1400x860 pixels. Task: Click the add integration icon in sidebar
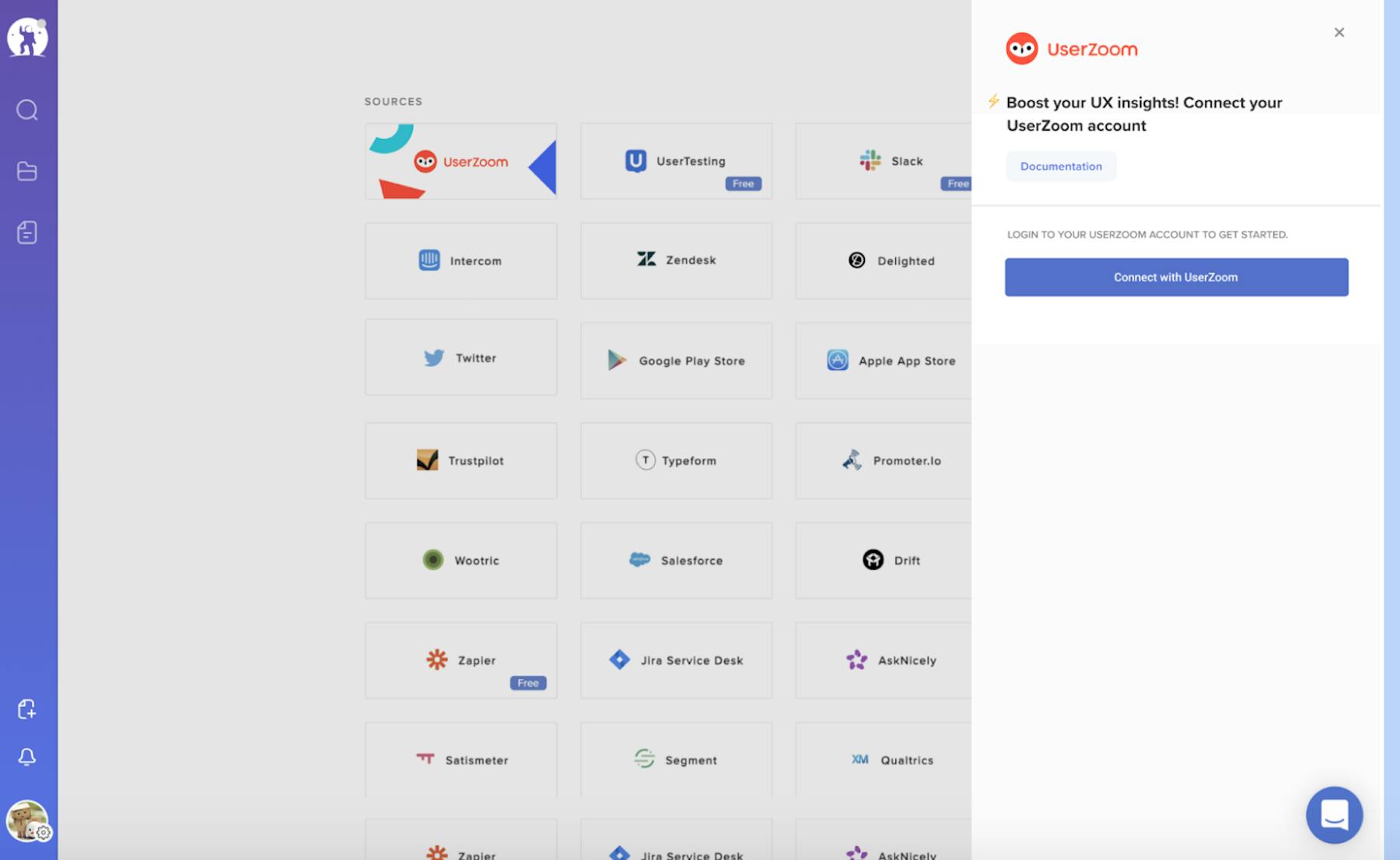click(x=27, y=708)
